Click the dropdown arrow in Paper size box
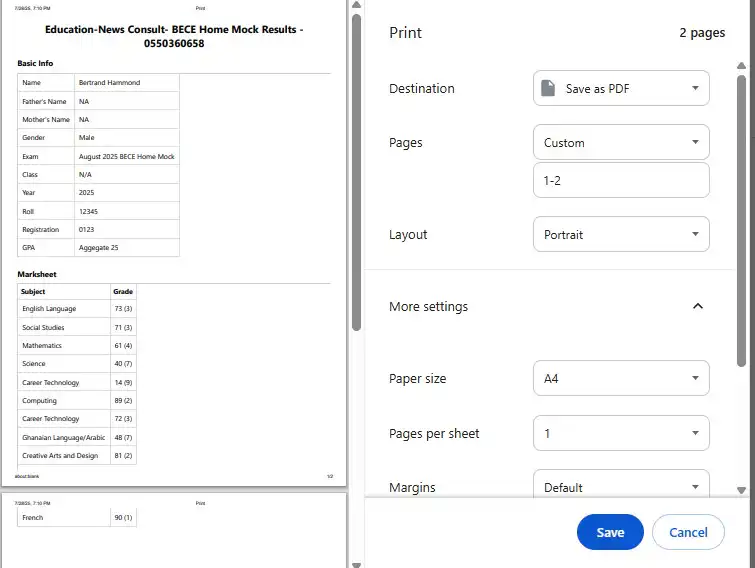Screen dimensions: 755x568 coord(695,378)
